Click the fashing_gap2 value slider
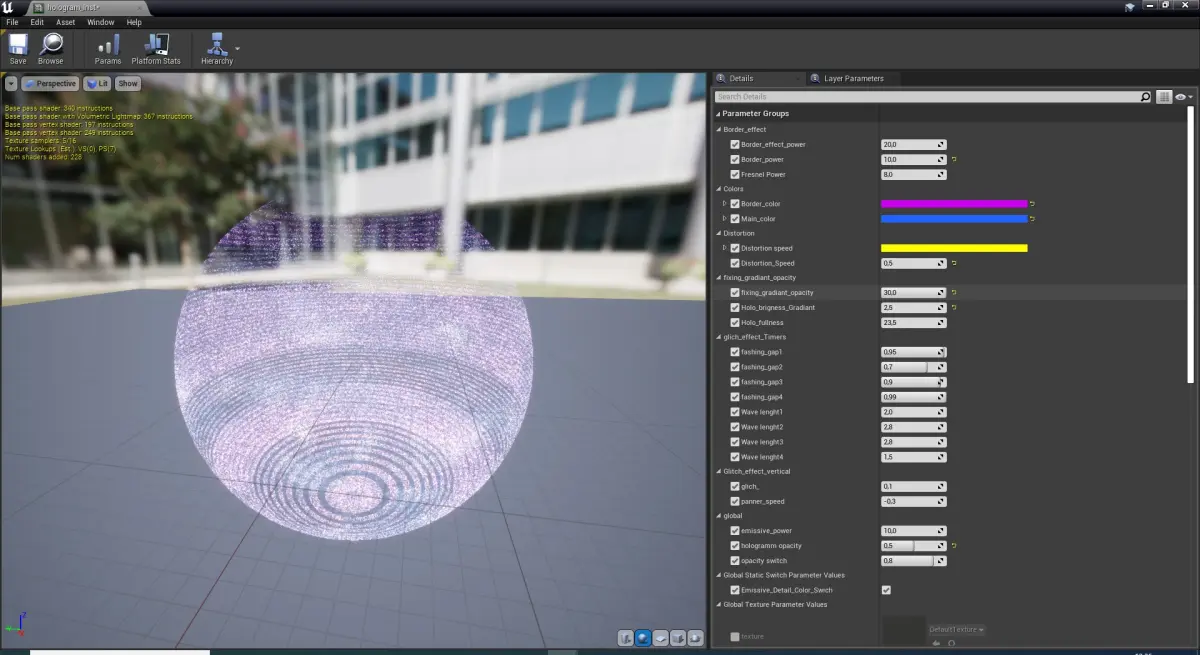The width and height of the screenshot is (1200, 655). point(913,367)
